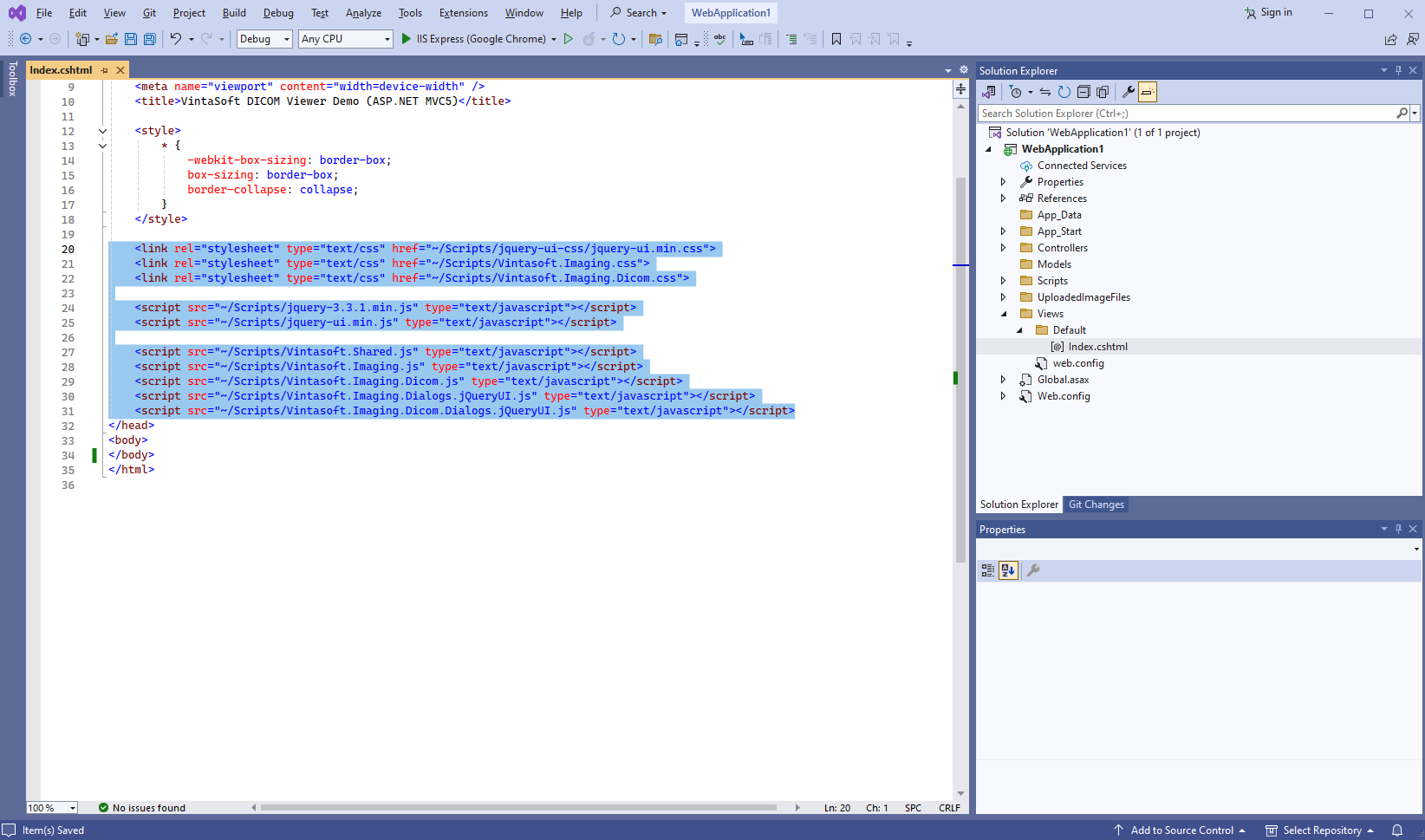Click the Find in Files folder-search icon
1425x840 pixels.
[655, 39]
